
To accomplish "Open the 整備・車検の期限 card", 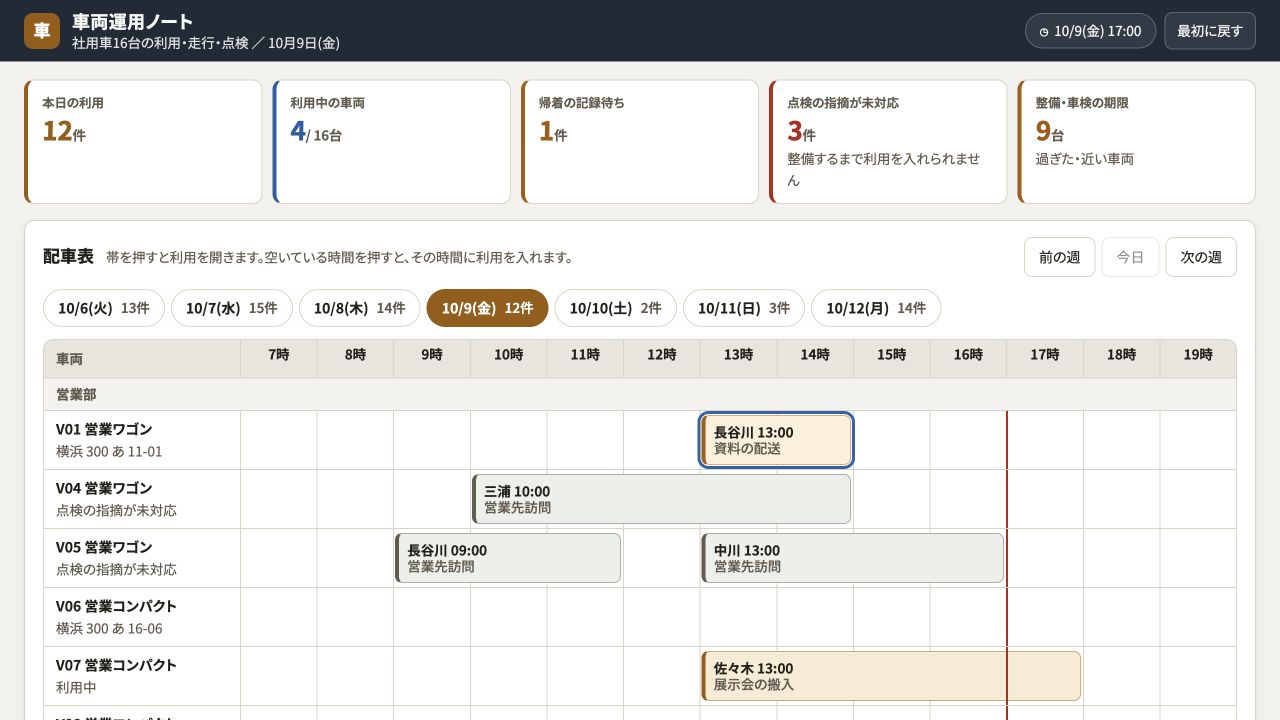I will tap(1136, 142).
